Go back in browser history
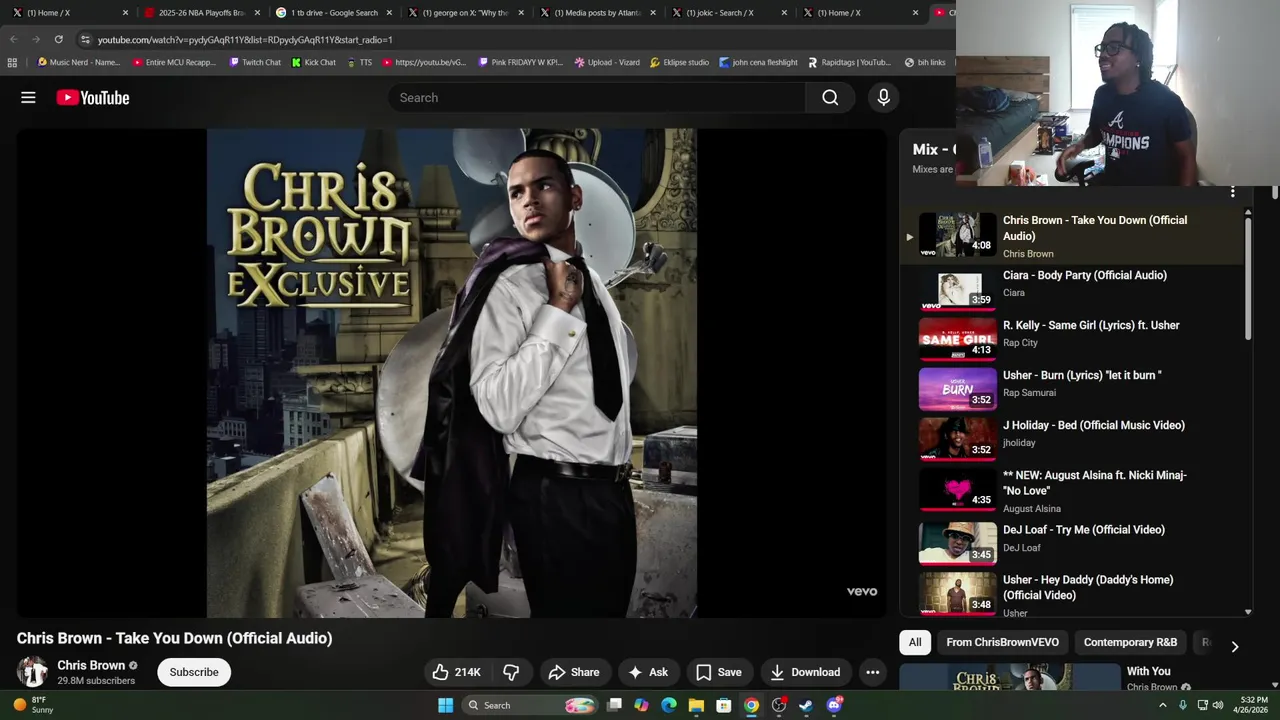The height and width of the screenshot is (720, 1280). coord(13,39)
